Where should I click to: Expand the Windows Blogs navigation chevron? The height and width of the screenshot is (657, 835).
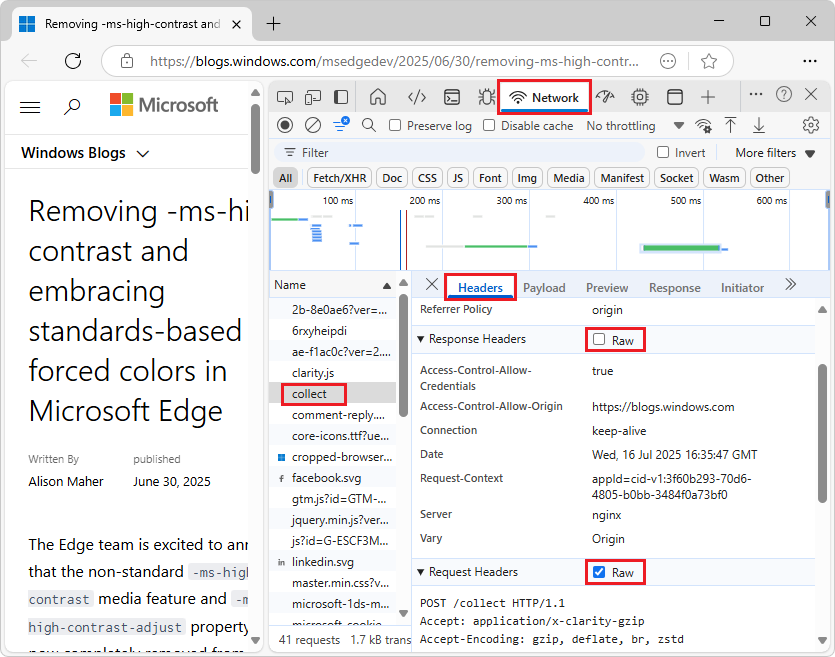[x=141, y=154]
